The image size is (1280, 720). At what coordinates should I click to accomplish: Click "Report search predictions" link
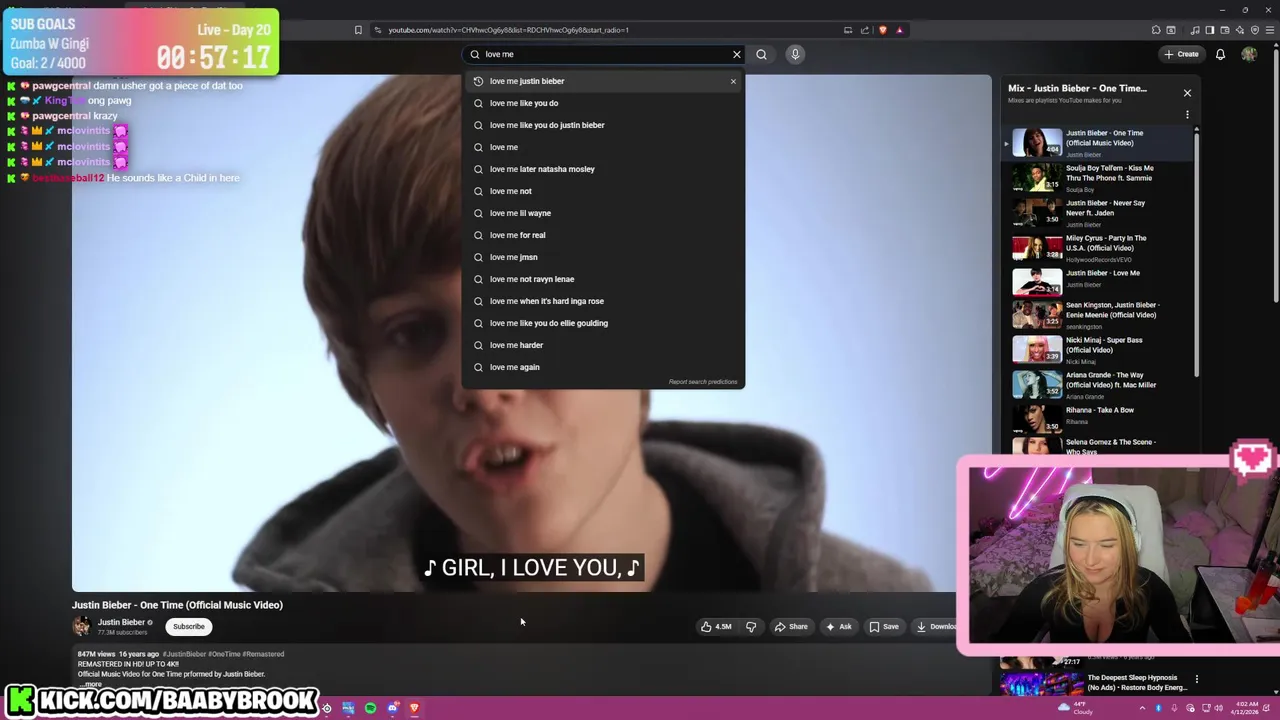[703, 382]
